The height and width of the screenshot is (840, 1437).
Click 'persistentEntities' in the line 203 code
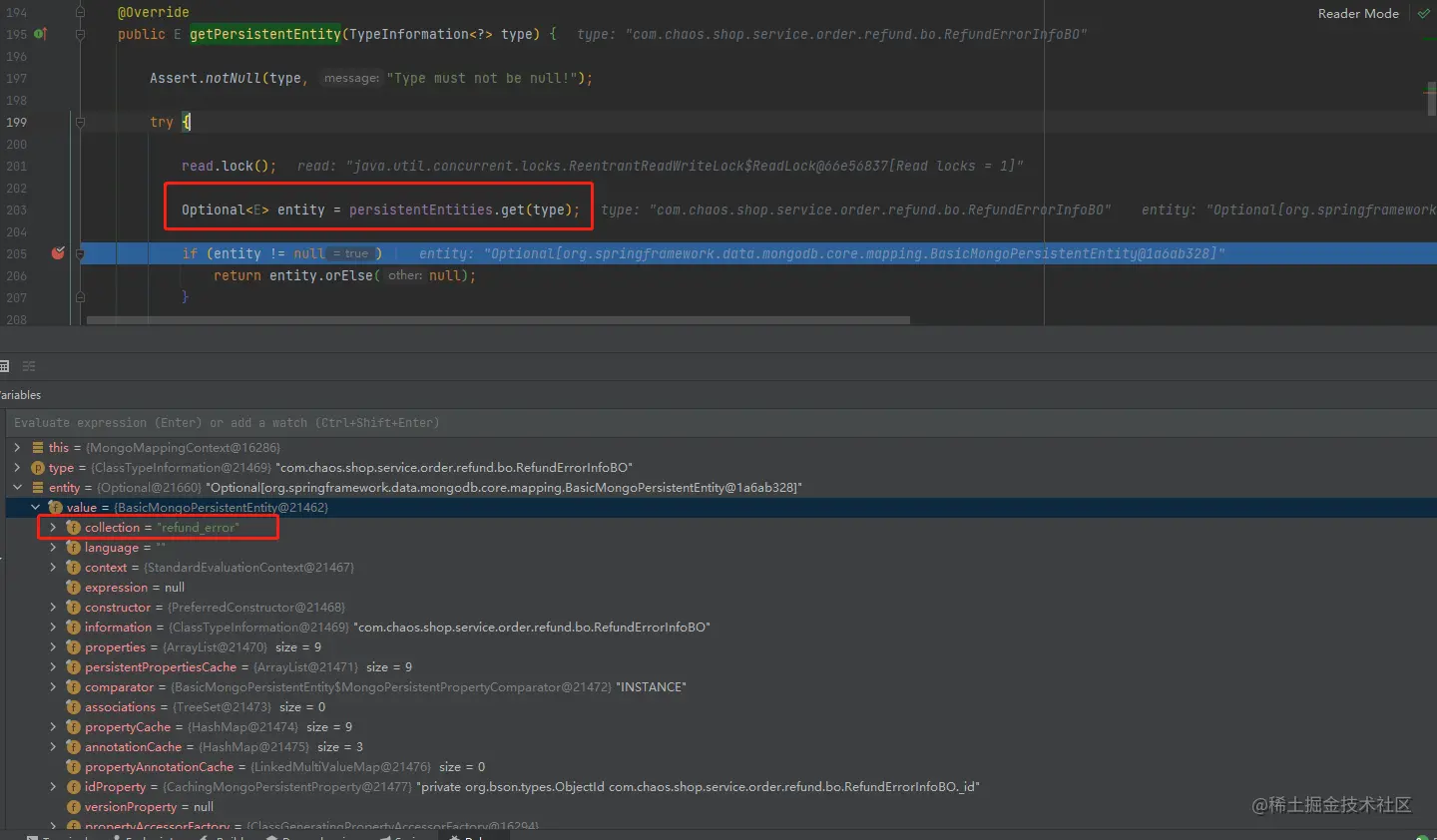click(x=421, y=210)
